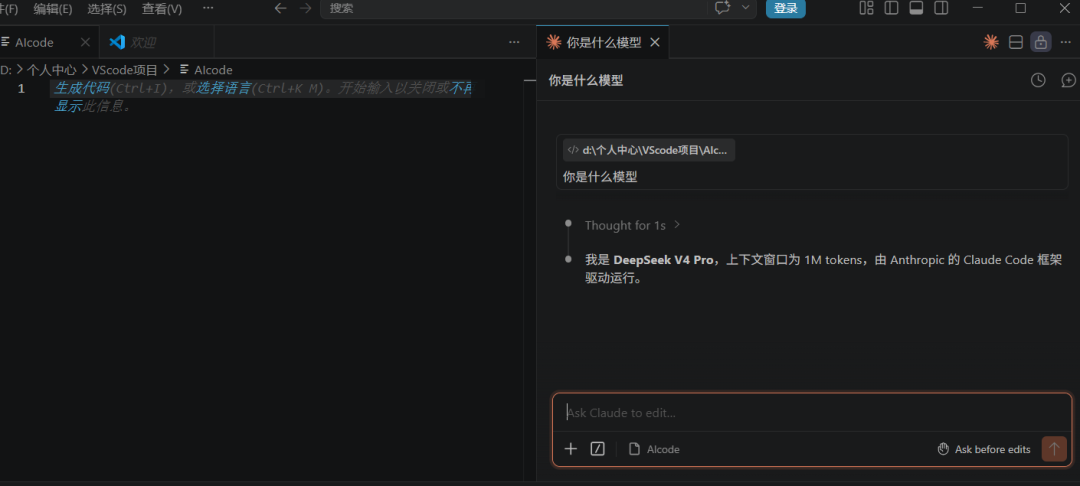Click the AIcode file context chip
This screenshot has width=1080, height=486.
[654, 449]
